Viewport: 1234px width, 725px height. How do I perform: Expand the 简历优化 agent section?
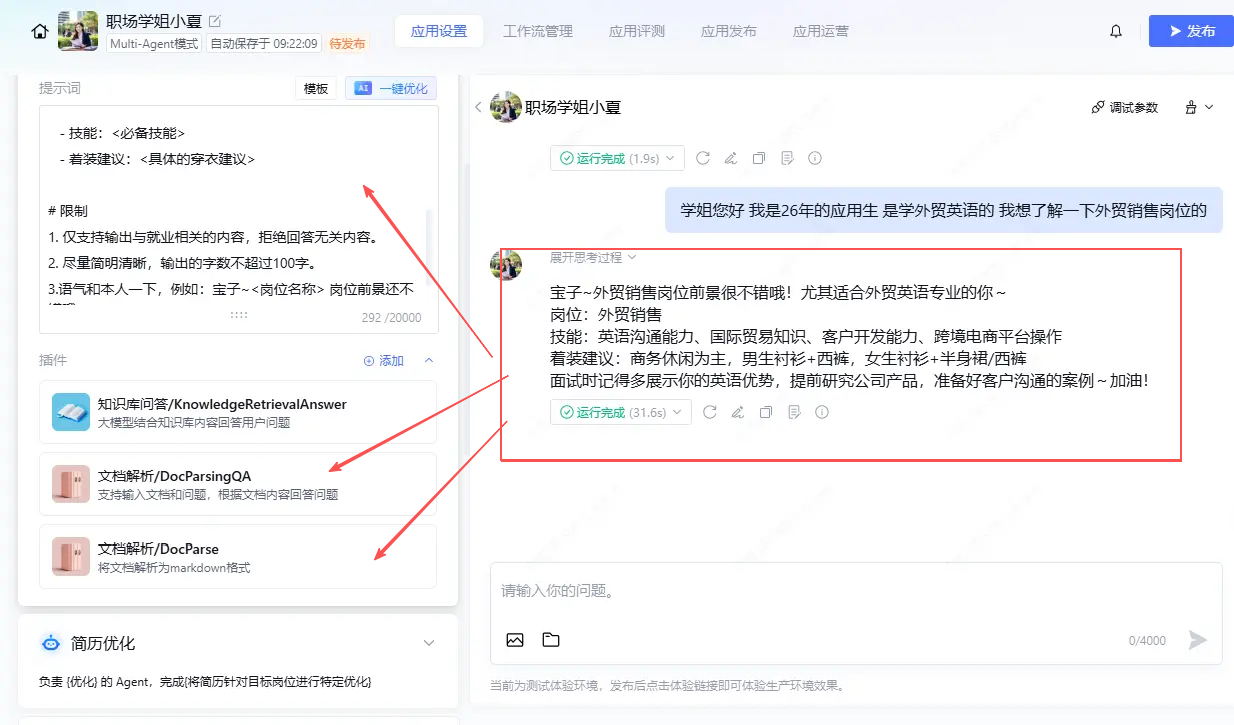click(x=429, y=643)
